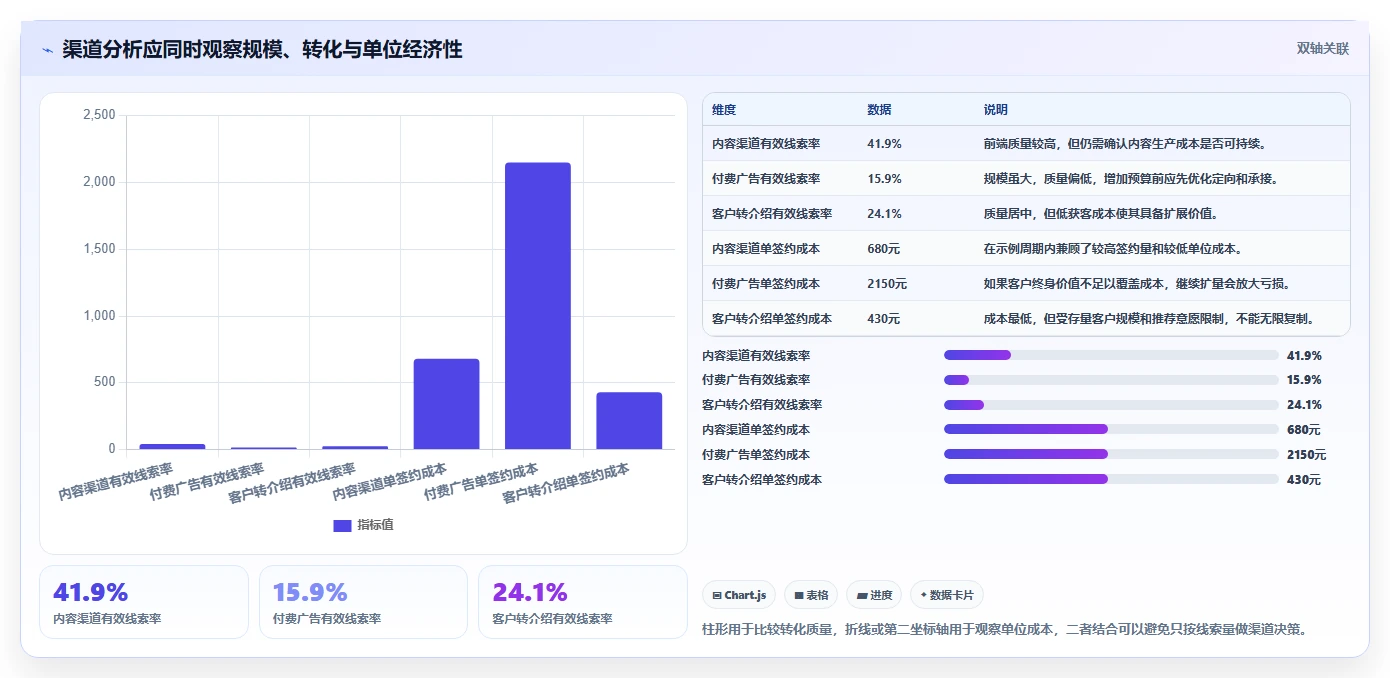The width and height of the screenshot is (1390, 678).
Task: Open the 15.9% 付费广告有效线索率 stat card
Action: pos(363,602)
